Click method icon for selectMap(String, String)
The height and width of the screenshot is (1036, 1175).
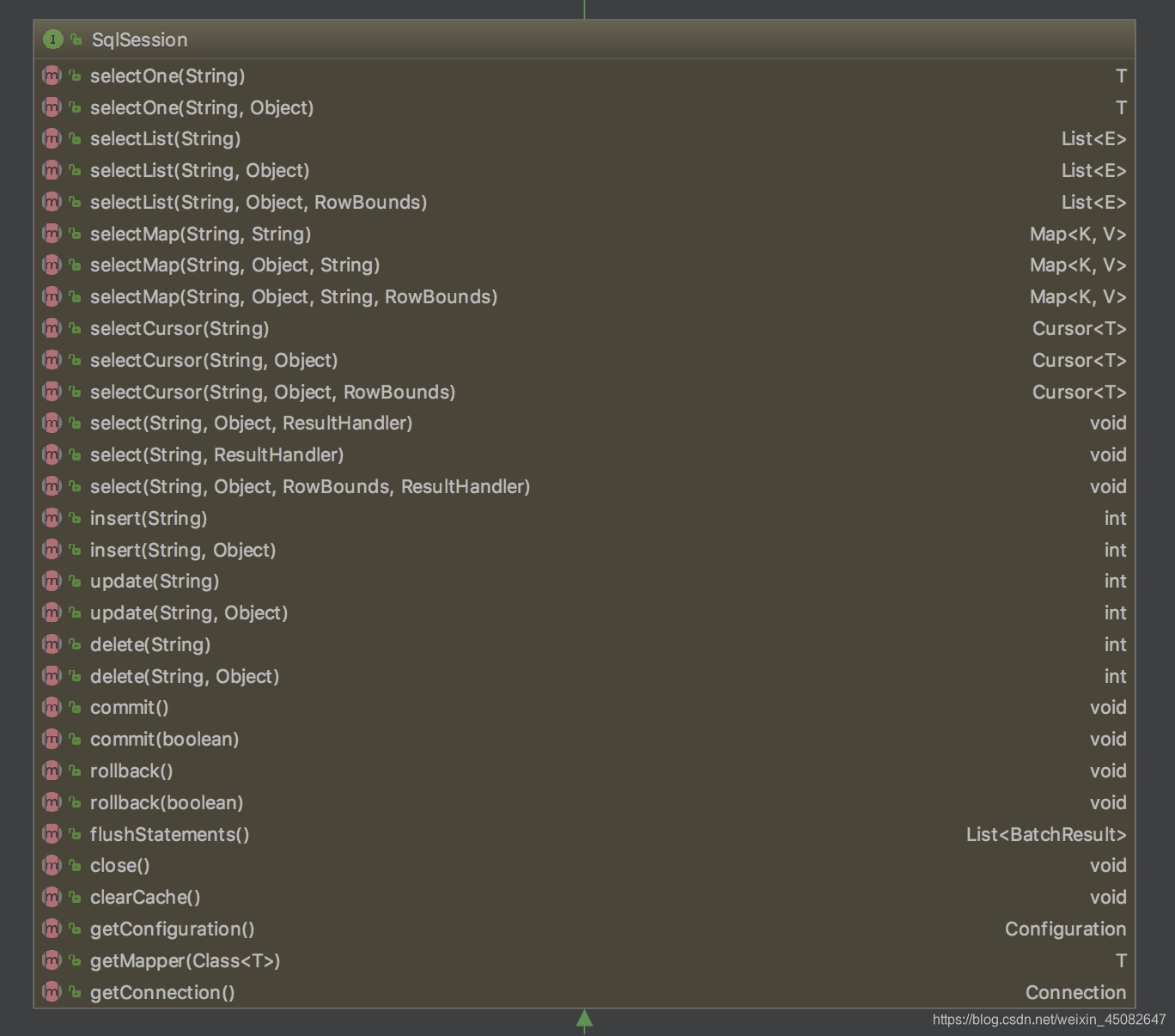click(x=52, y=234)
